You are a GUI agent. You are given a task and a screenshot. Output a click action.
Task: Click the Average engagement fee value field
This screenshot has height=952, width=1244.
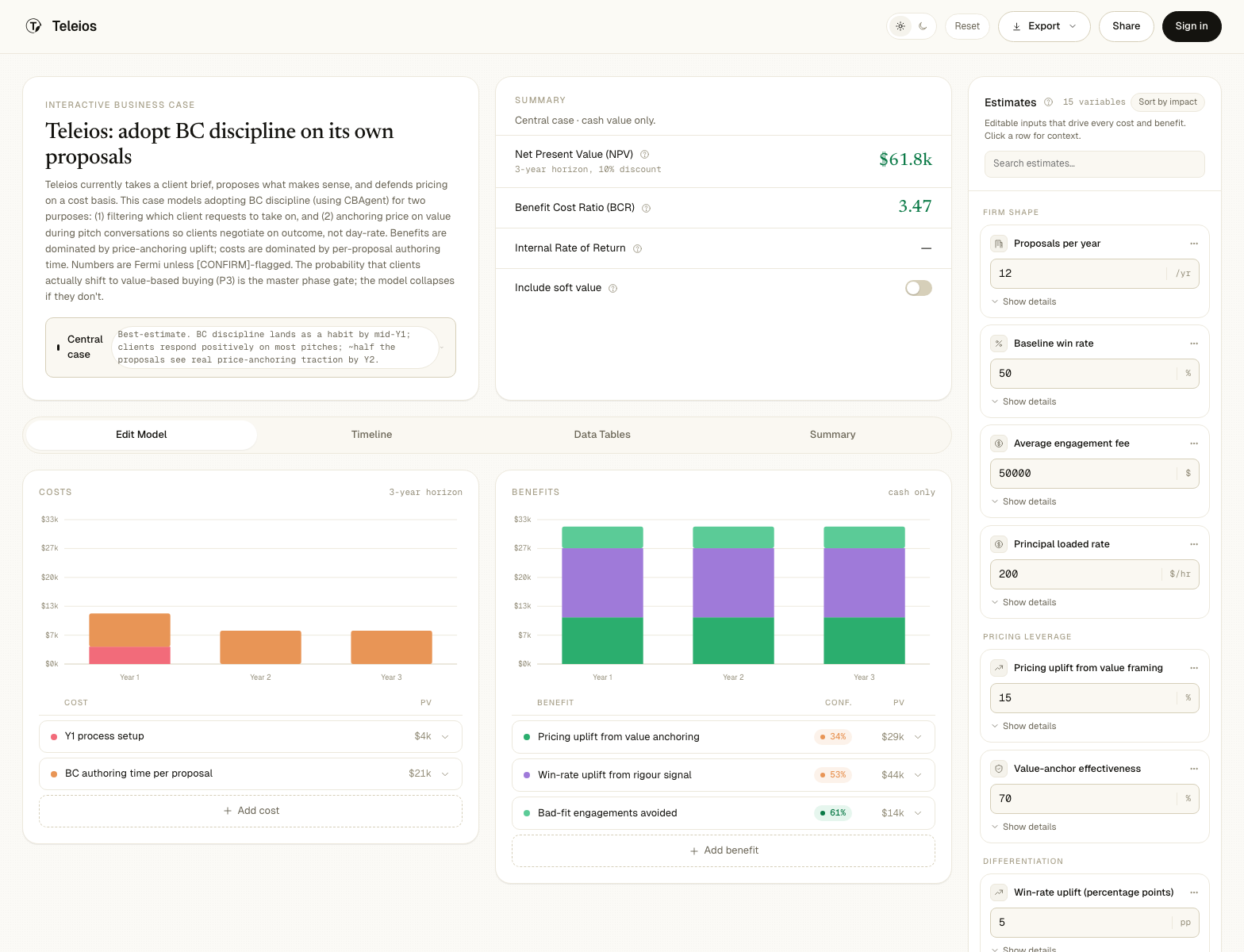pos(1095,474)
